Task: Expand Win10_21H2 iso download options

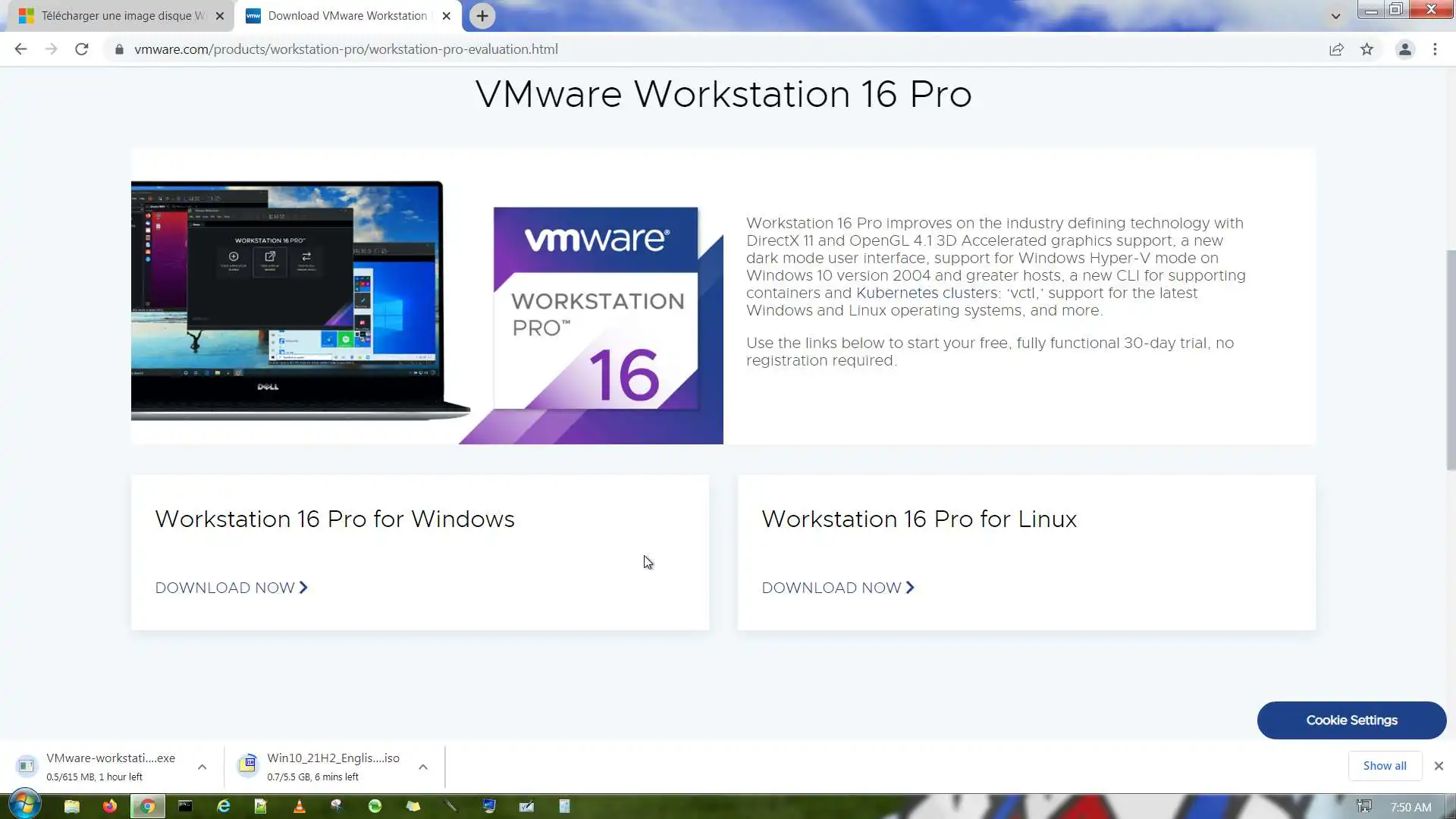Action: (x=423, y=767)
